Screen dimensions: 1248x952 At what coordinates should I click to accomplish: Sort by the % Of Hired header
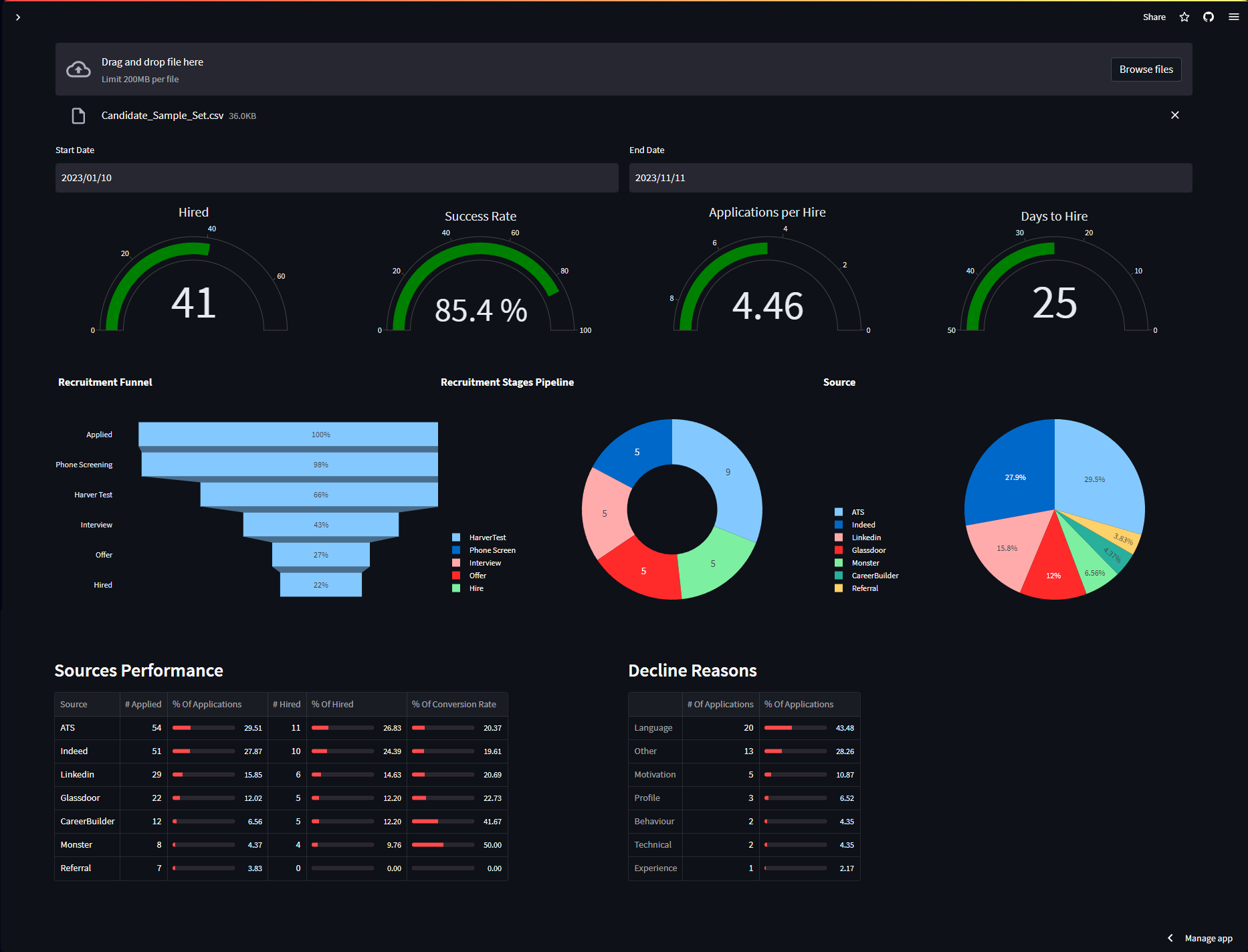[356, 704]
